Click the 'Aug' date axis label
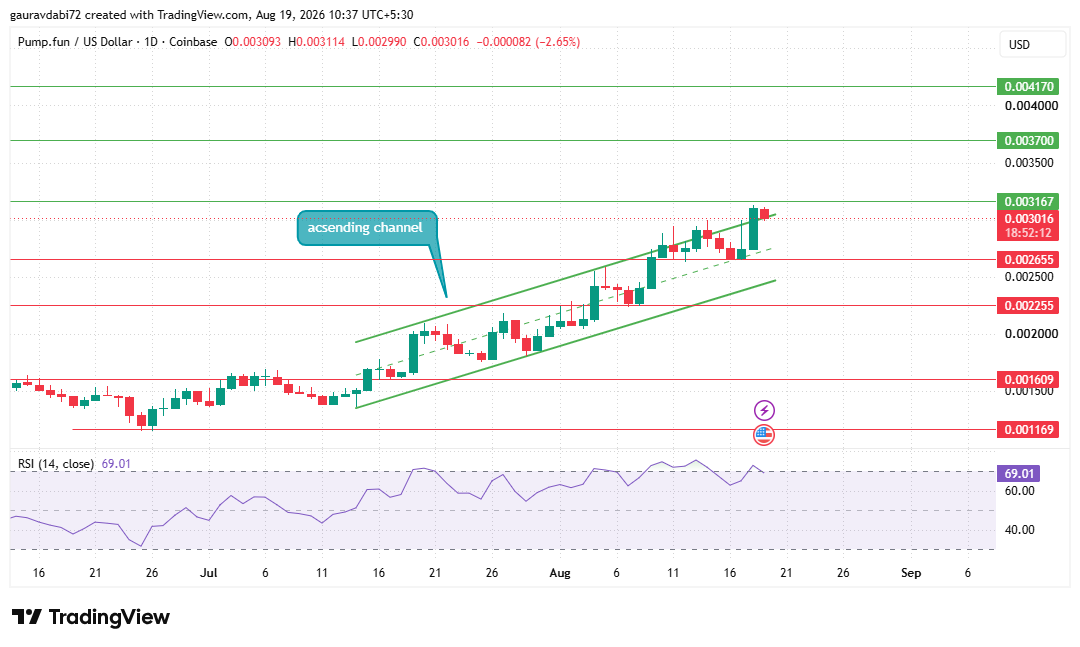1080x647 pixels. click(560, 573)
